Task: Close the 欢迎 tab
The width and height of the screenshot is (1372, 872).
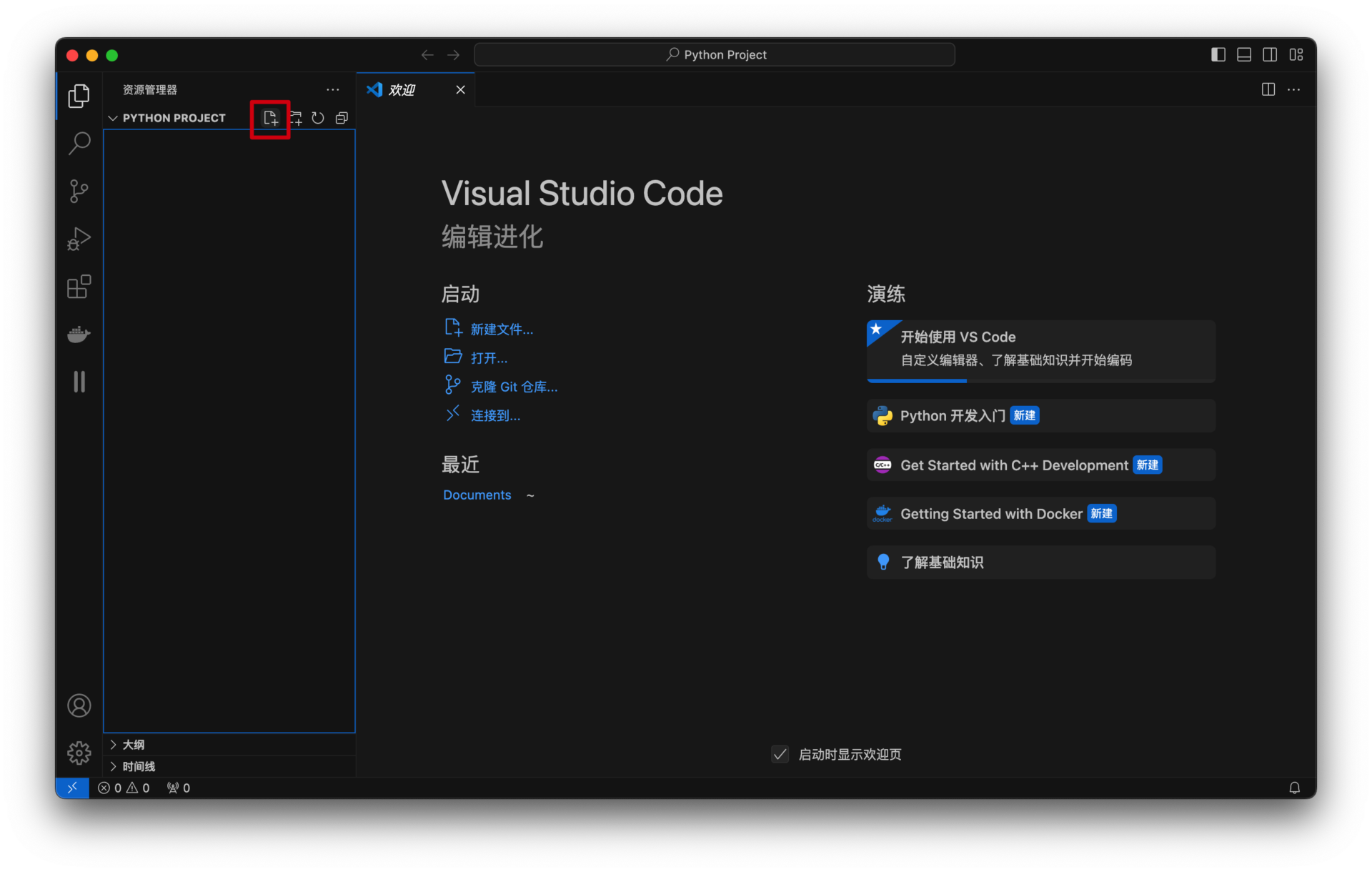Action: [x=461, y=89]
